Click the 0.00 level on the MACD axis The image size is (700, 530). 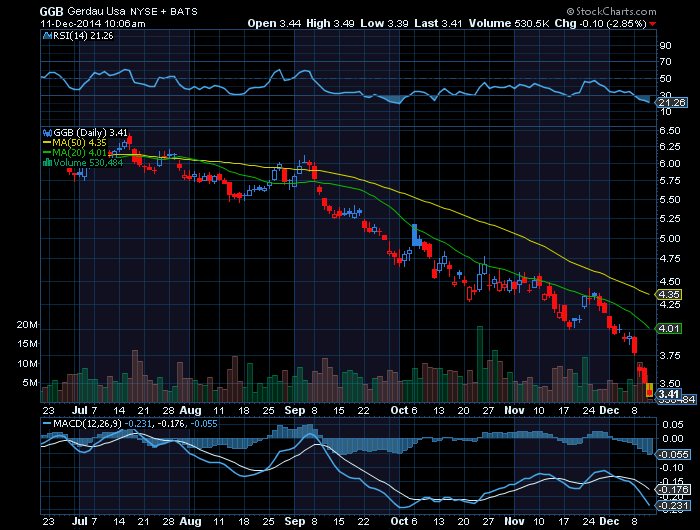(x=672, y=439)
